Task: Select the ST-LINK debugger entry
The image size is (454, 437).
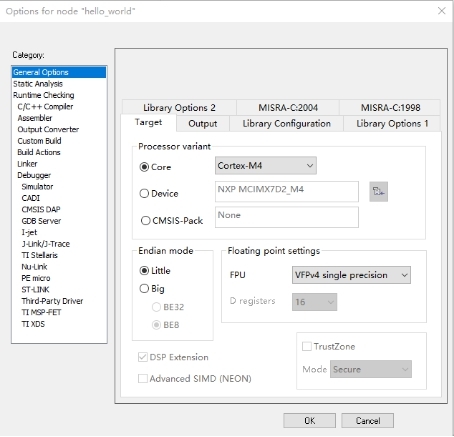Action: (x=35, y=290)
